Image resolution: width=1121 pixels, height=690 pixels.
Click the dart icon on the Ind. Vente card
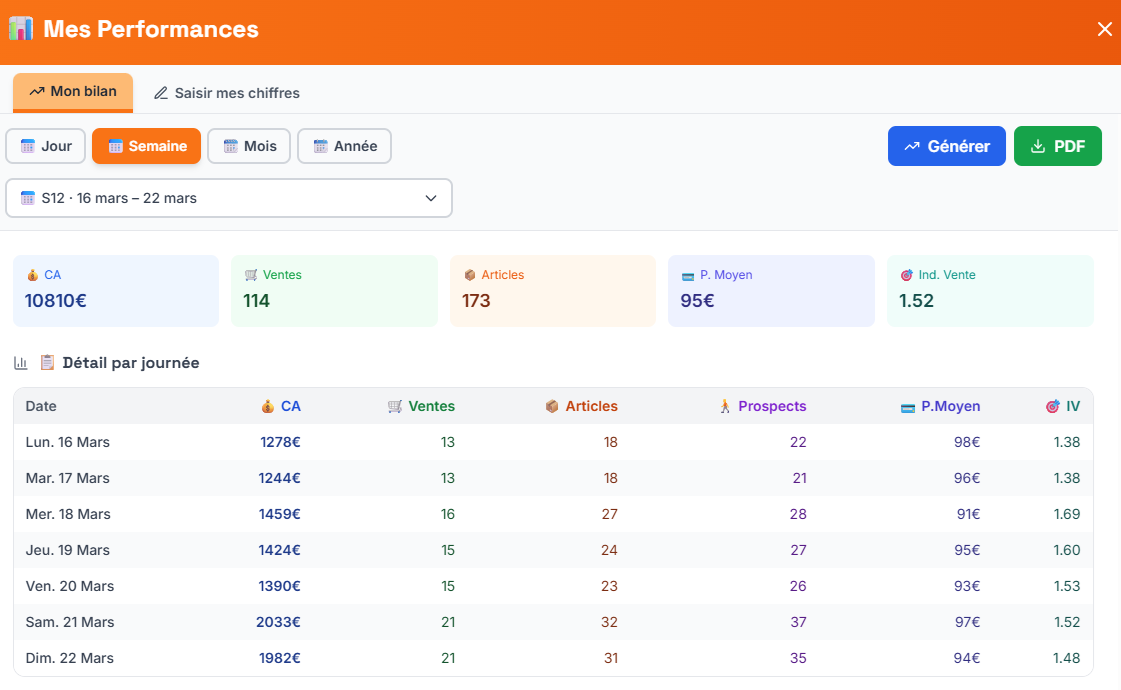click(906, 274)
